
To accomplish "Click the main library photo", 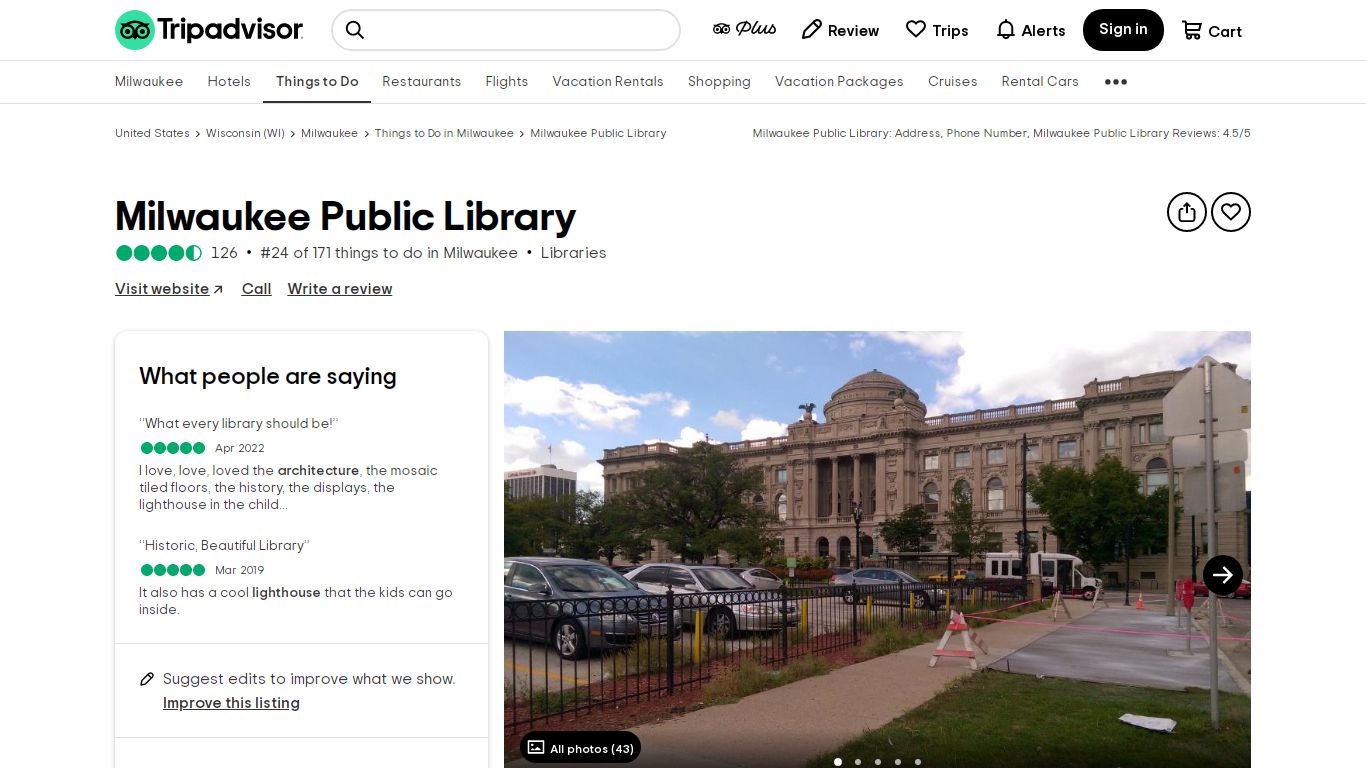I will [x=877, y=549].
